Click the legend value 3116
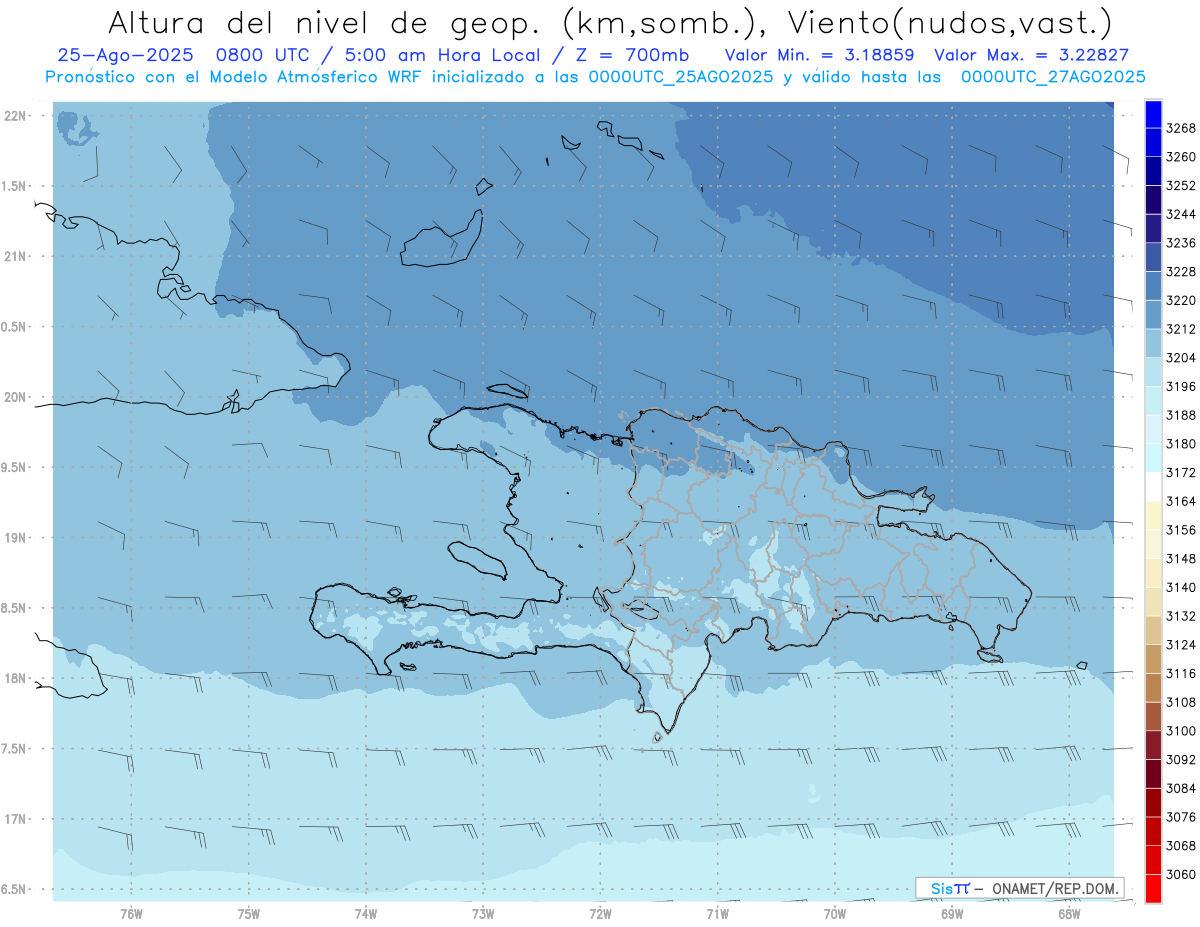Image resolution: width=1200 pixels, height=927 pixels. [x=1181, y=674]
